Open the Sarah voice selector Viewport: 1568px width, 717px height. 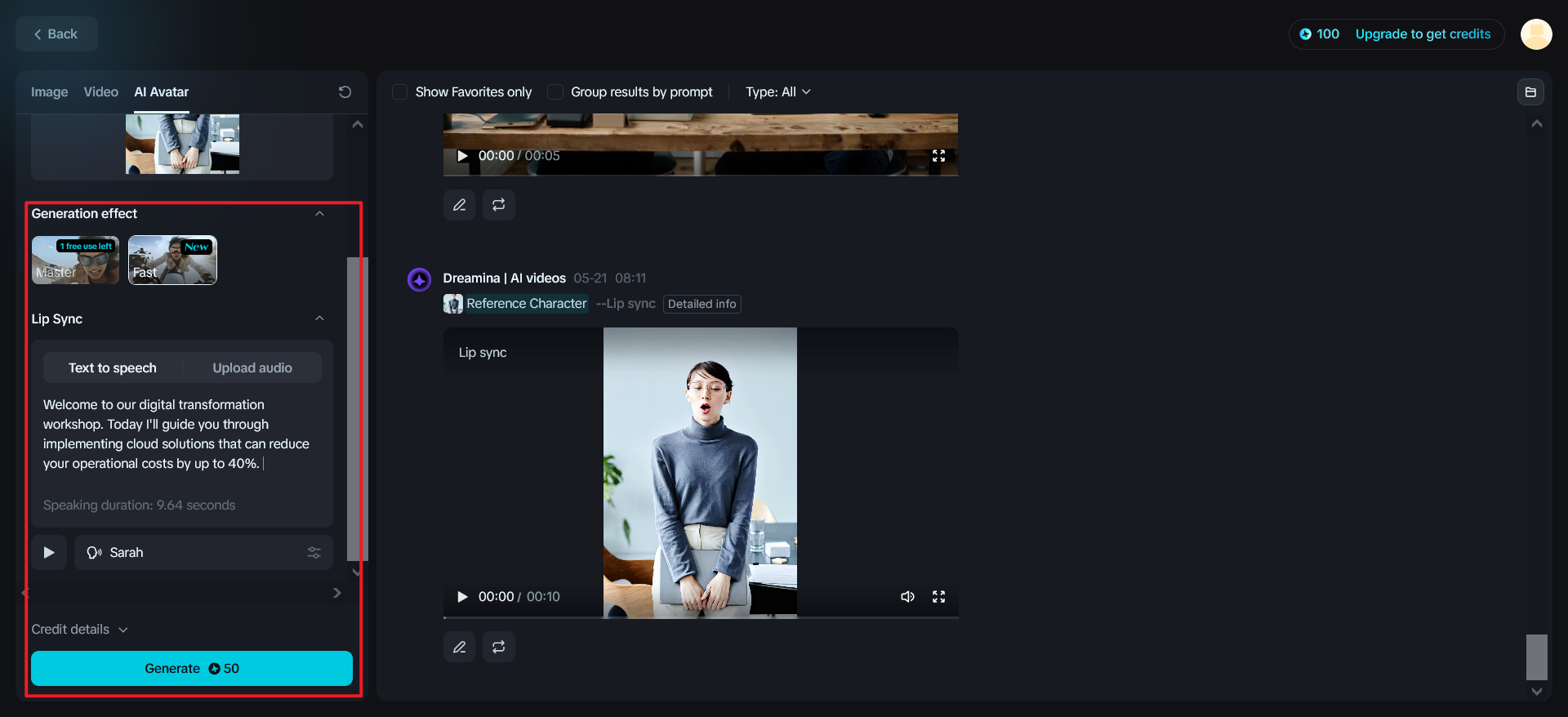pyautogui.click(x=203, y=553)
